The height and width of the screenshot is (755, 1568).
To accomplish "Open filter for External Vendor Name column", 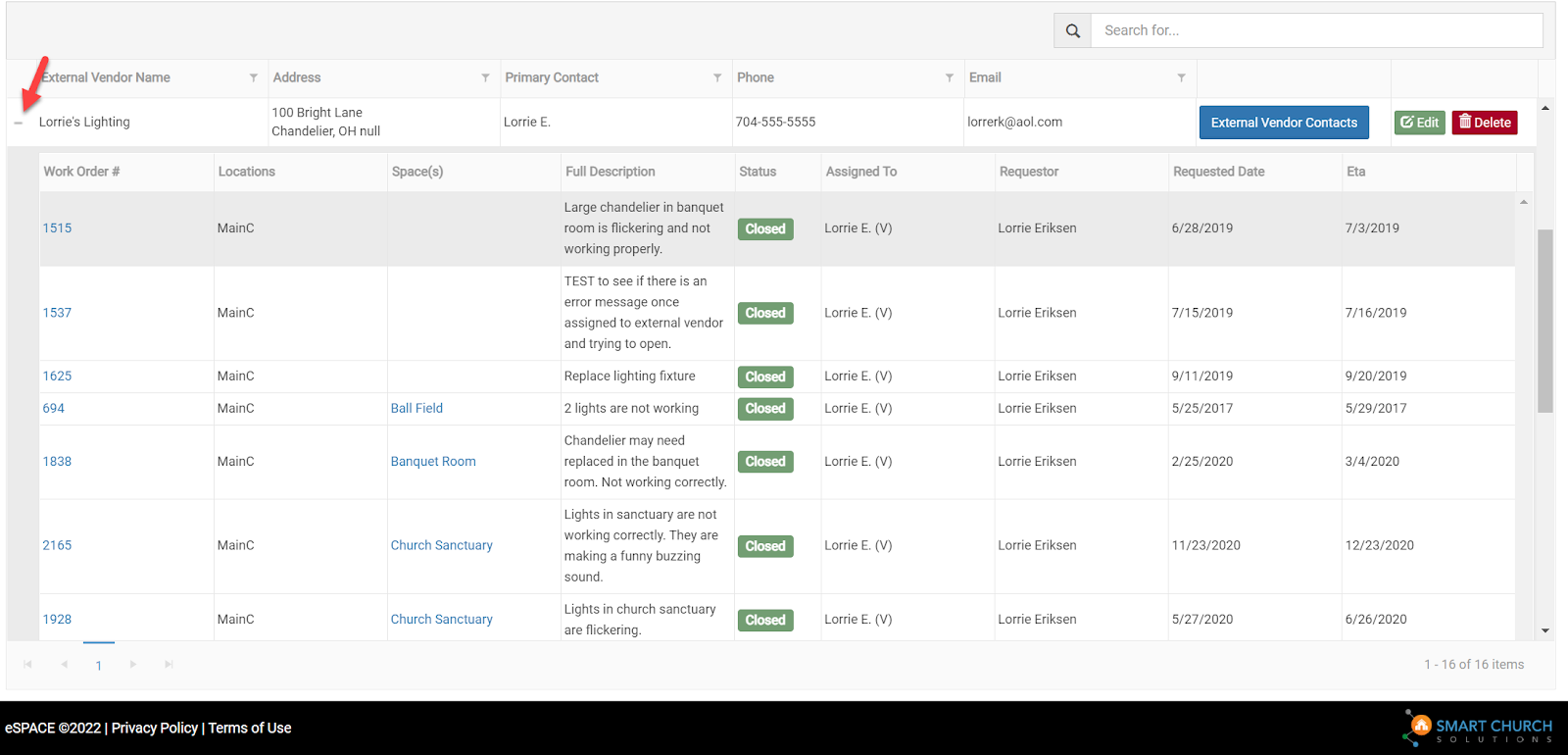I will pyautogui.click(x=254, y=77).
